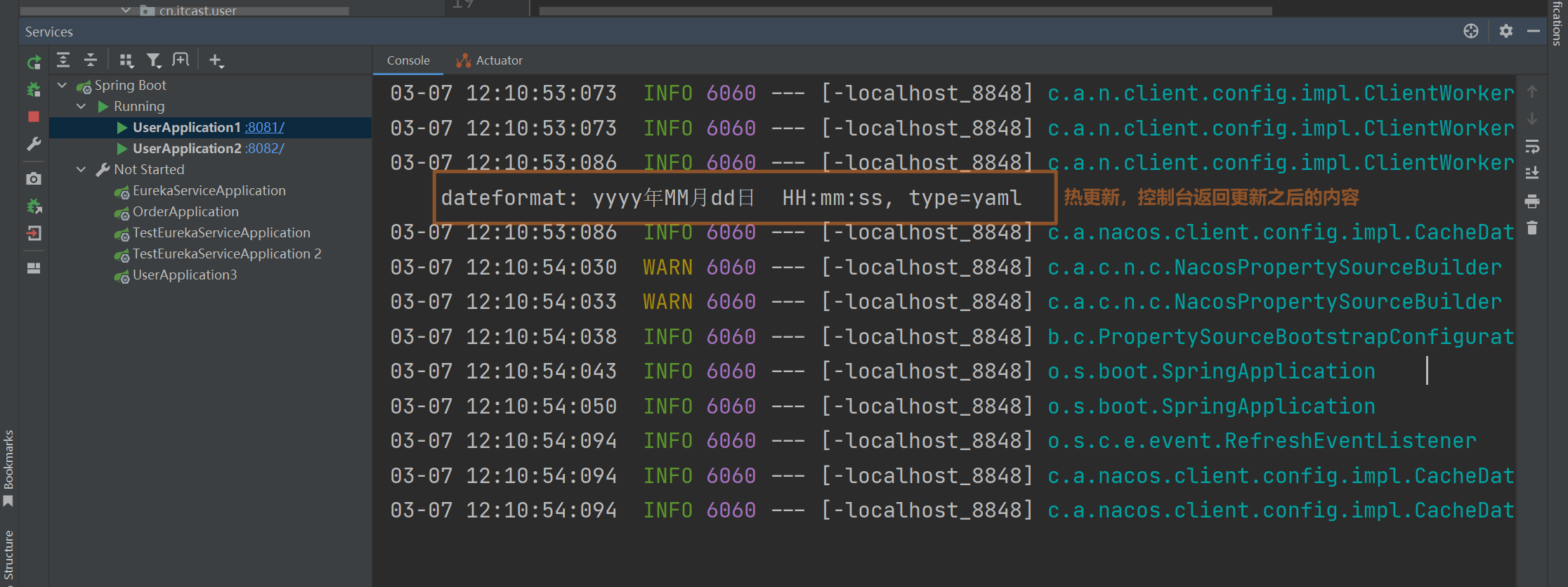Click the print console output icon

coord(1532,202)
